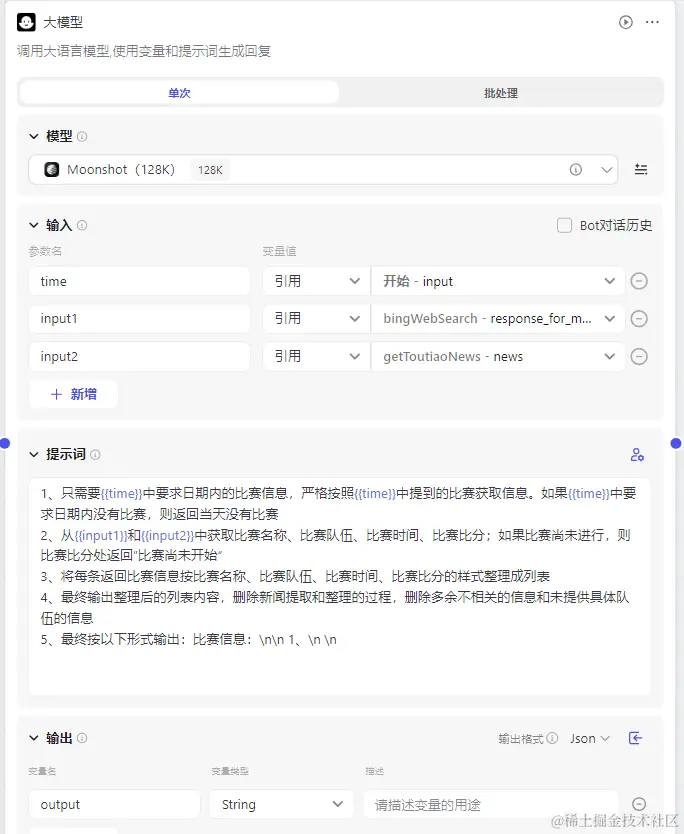Click the left blue connection port
Viewport: 684px width, 834px height.
[x=5, y=443]
